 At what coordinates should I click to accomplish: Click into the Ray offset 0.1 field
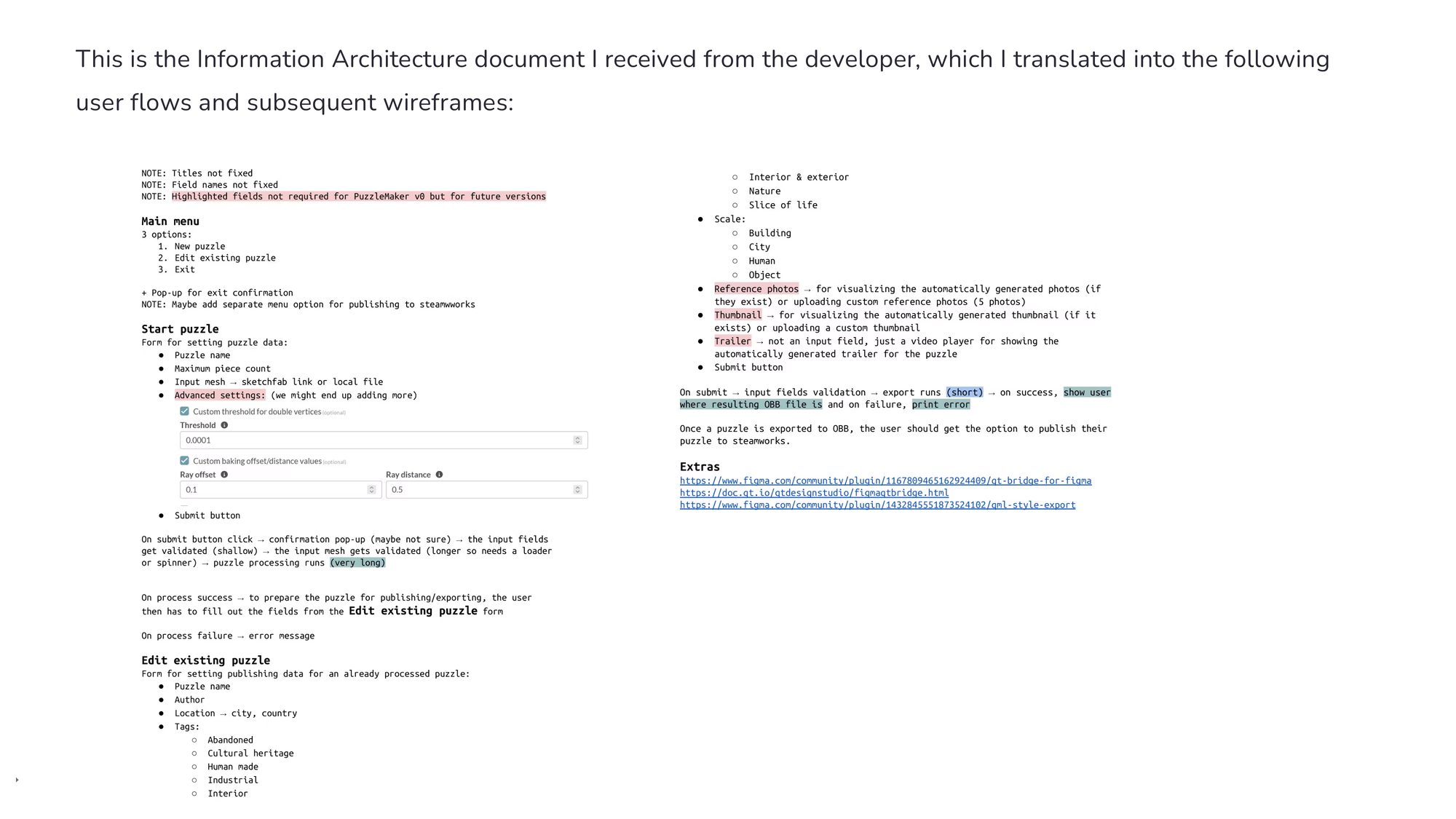coord(269,490)
